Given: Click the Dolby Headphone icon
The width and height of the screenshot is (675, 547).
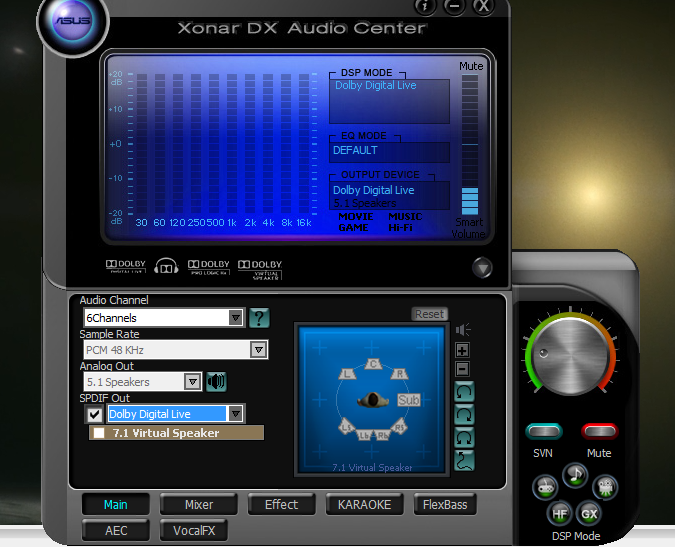Looking at the screenshot, I should [x=167, y=266].
